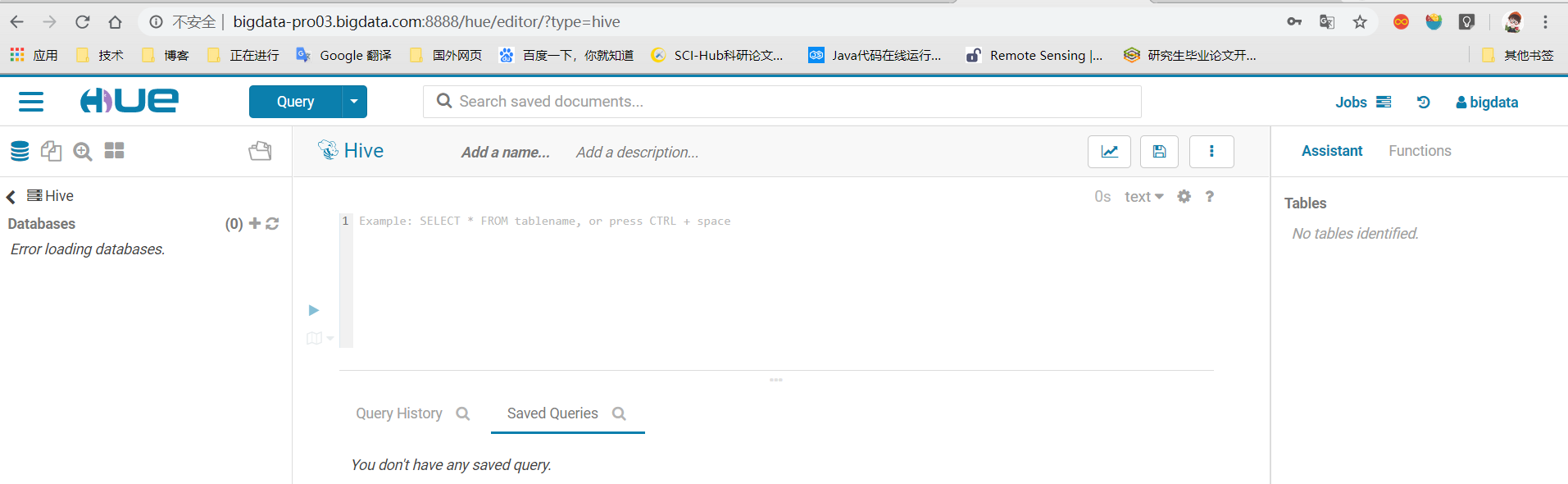This screenshot has height=484, width=1568.
Task: Open the Google 翻译 bookmark
Action: 344,56
